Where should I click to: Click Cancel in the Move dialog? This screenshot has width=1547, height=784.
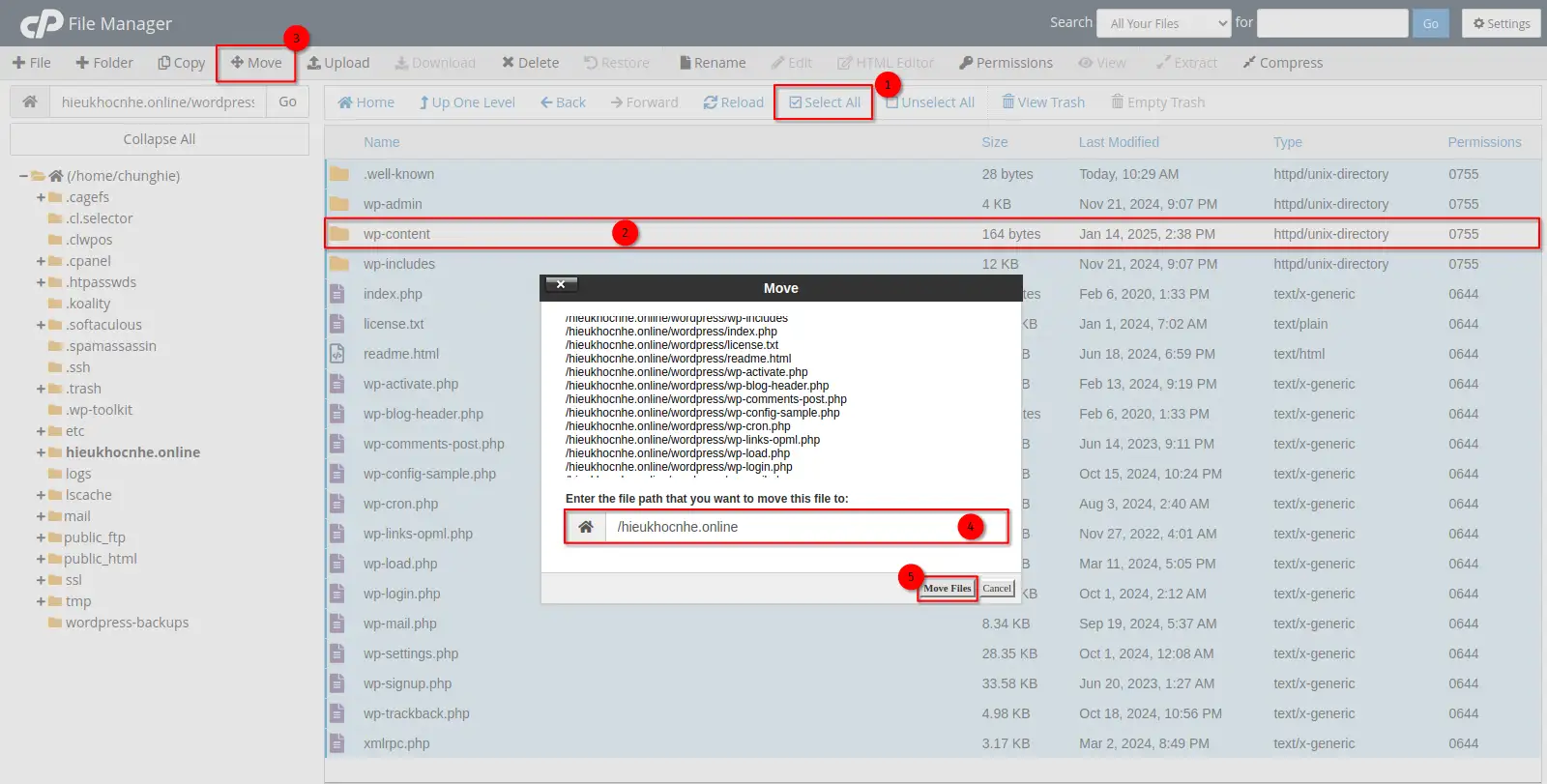click(997, 588)
